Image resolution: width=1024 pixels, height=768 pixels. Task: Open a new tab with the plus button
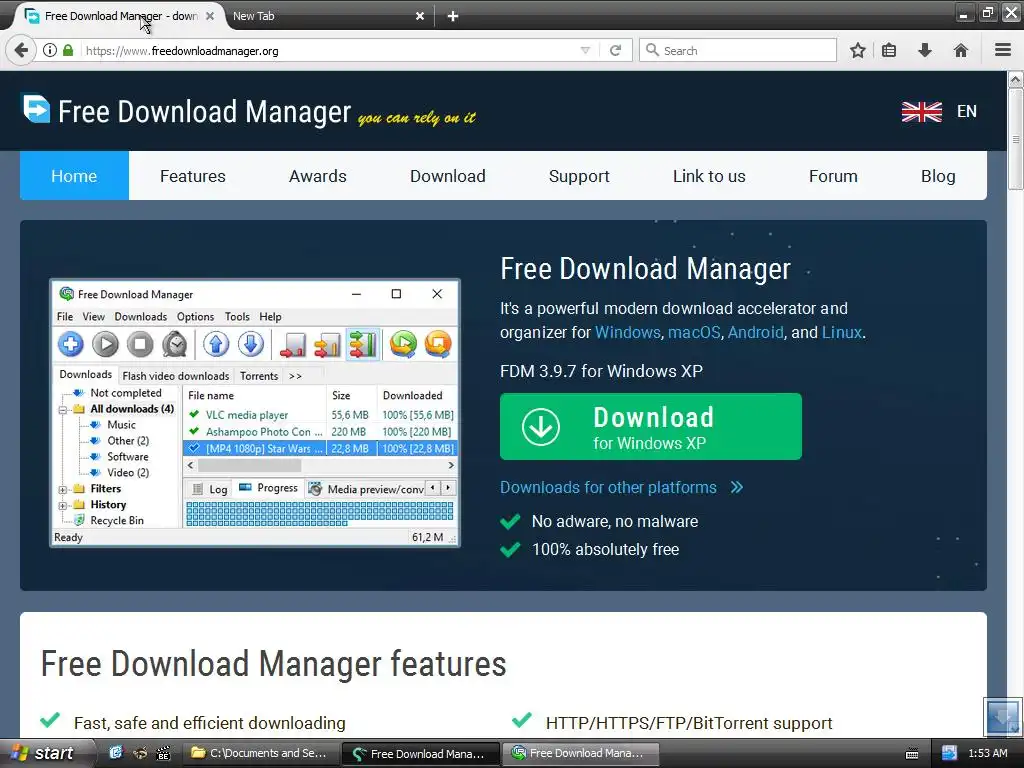(x=453, y=16)
